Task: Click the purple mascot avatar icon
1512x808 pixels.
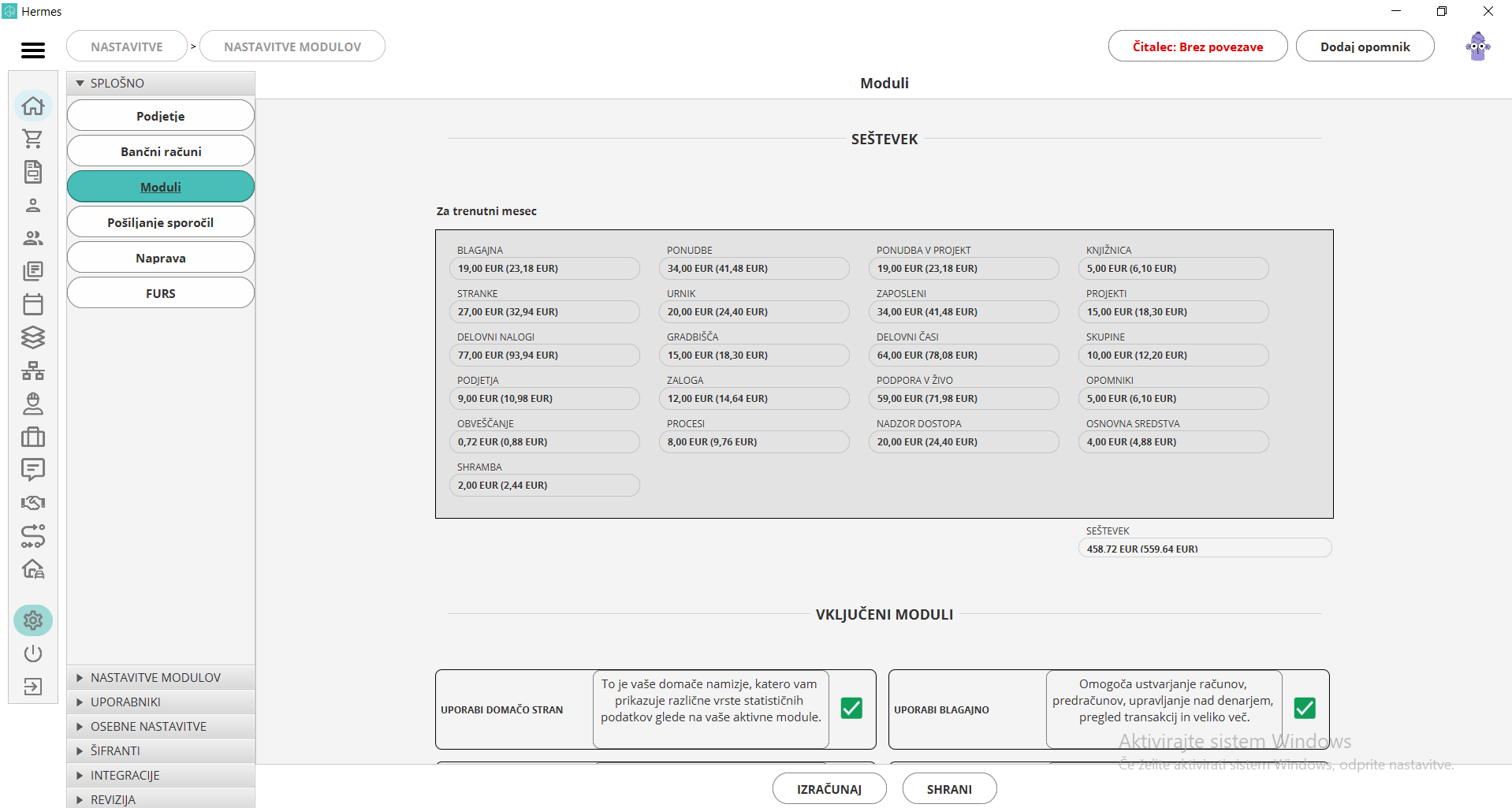Action: (1478, 46)
